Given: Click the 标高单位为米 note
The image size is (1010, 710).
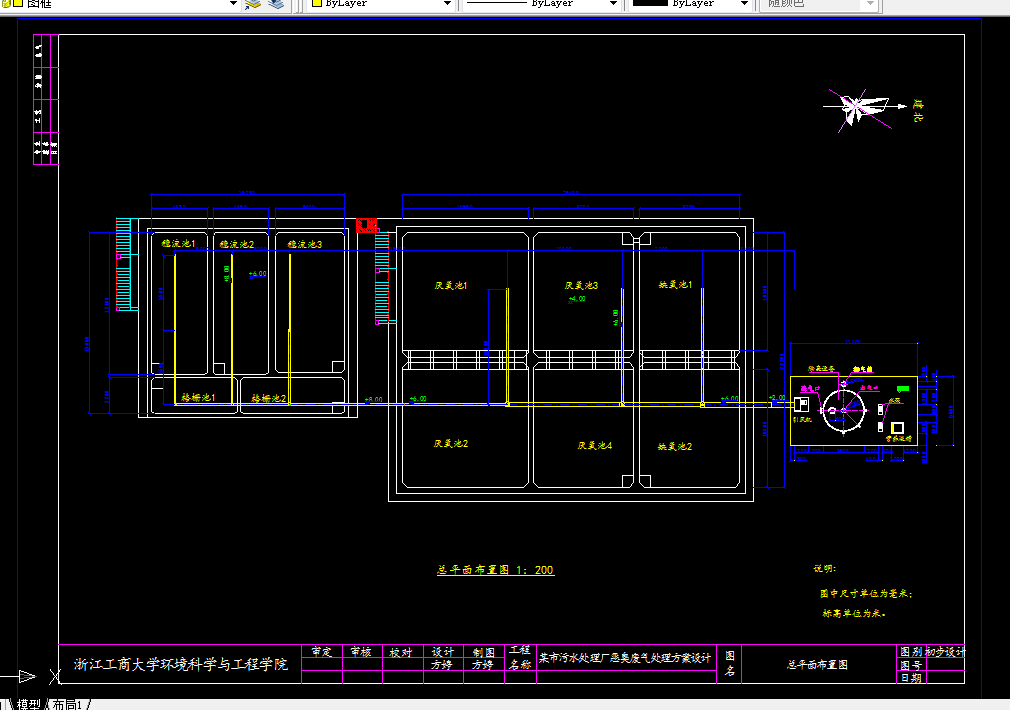Looking at the screenshot, I should point(854,613).
